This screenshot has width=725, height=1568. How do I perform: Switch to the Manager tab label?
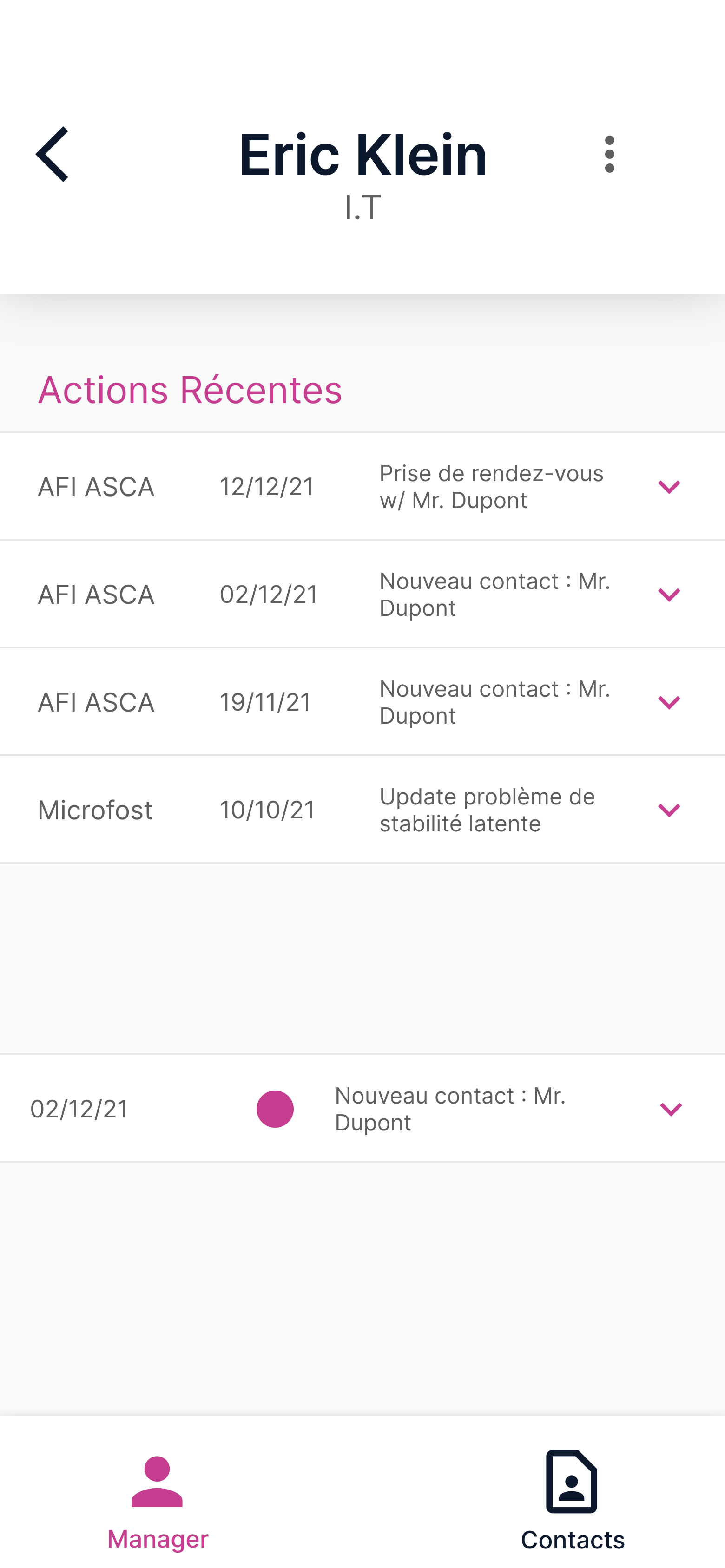point(158,1539)
